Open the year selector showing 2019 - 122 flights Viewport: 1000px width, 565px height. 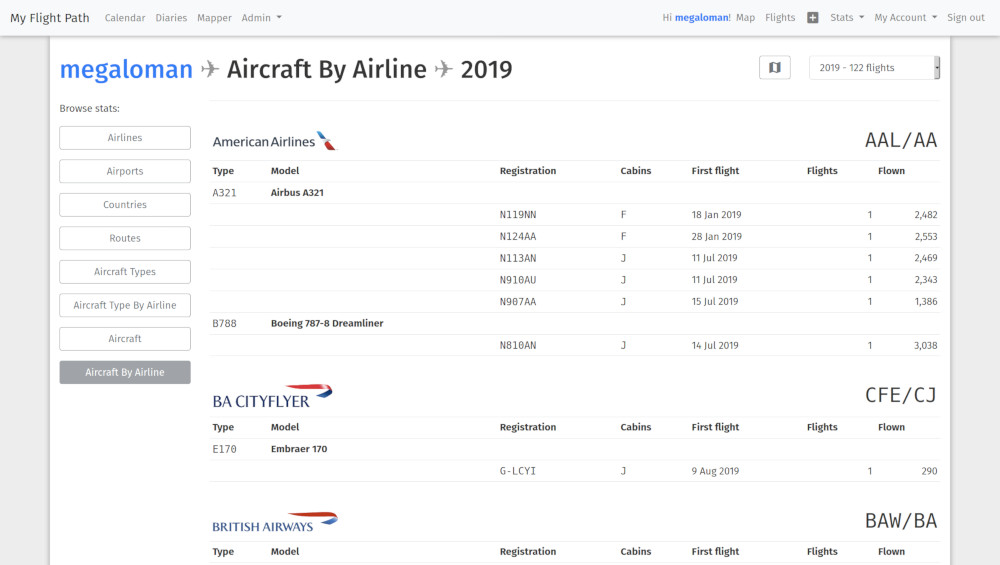874,68
